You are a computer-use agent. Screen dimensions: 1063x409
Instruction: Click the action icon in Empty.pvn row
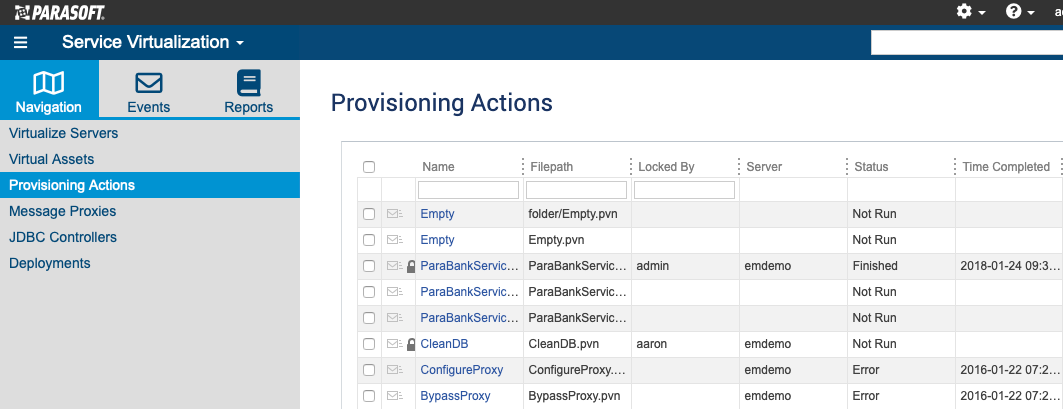(x=395, y=240)
